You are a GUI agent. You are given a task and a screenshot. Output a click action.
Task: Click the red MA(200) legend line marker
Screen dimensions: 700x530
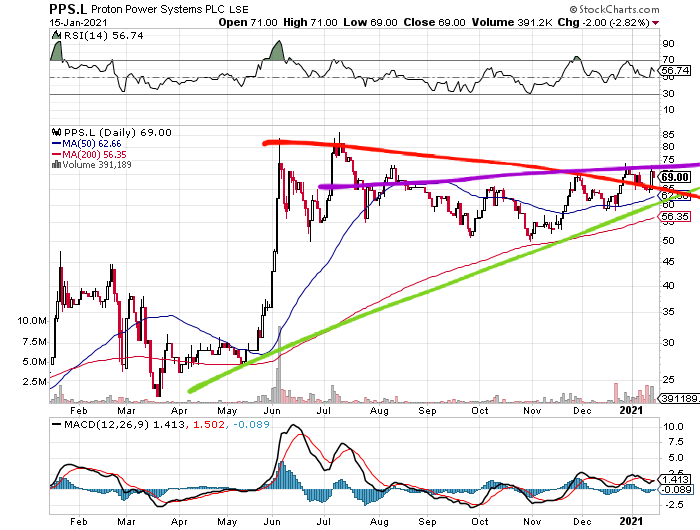[56, 154]
